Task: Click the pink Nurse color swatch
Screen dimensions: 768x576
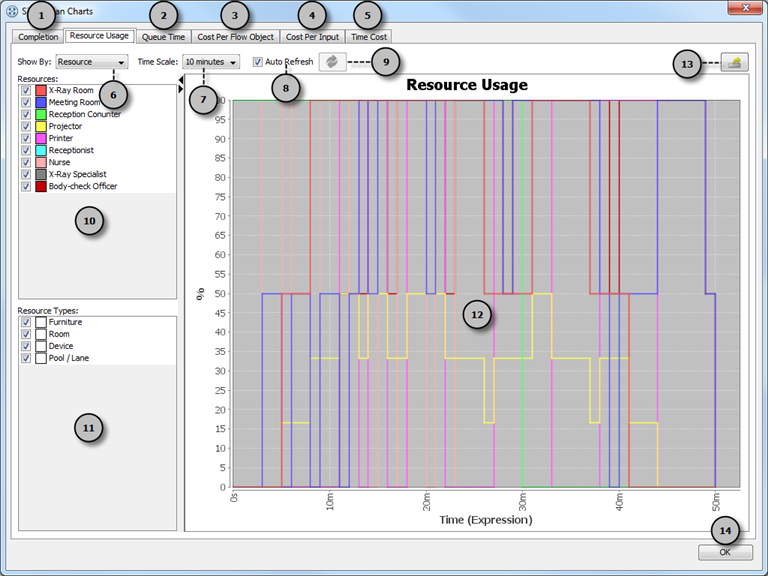Action: pos(41,162)
